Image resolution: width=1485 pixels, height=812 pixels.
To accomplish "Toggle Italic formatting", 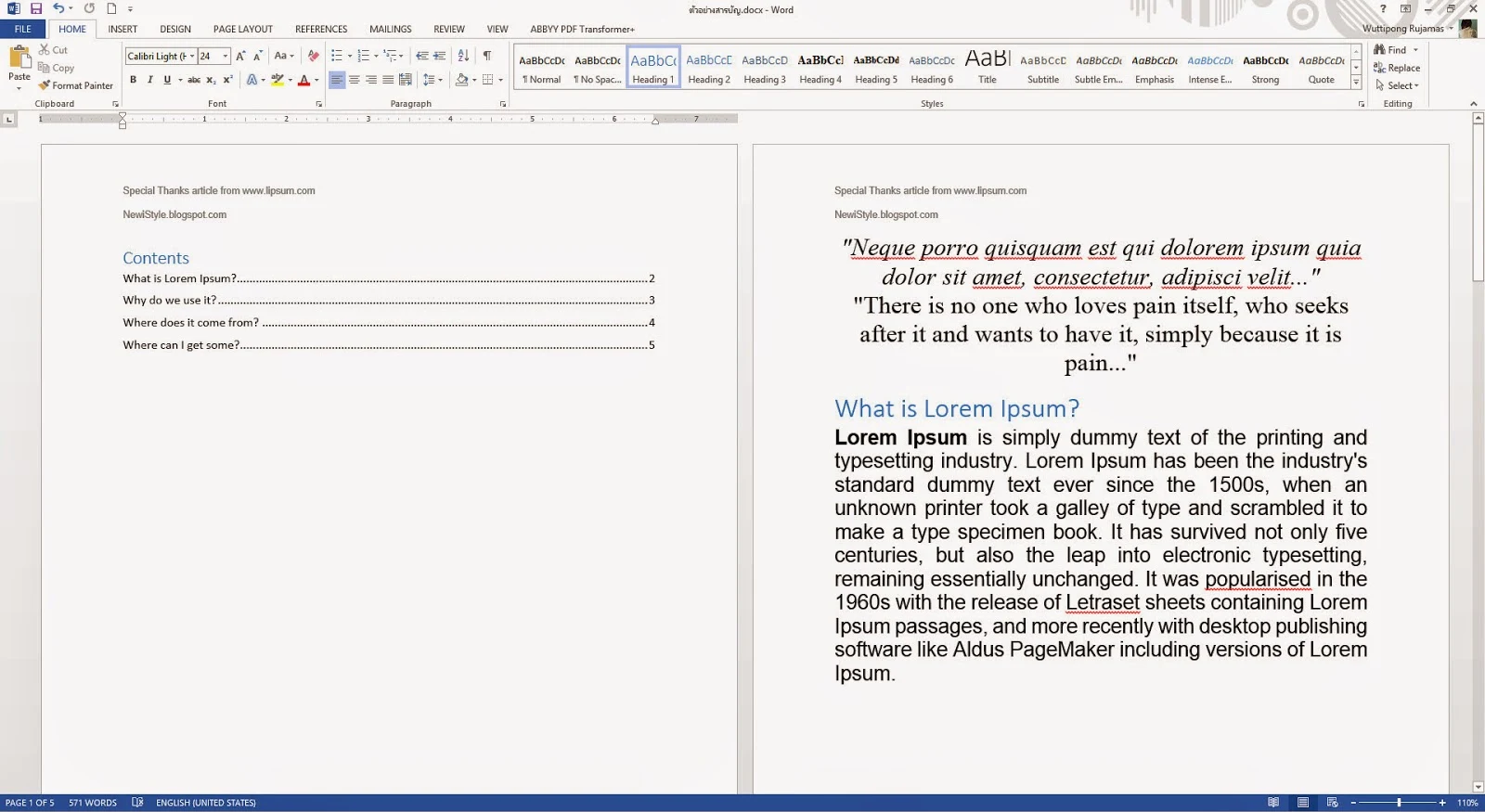I will tap(149, 80).
